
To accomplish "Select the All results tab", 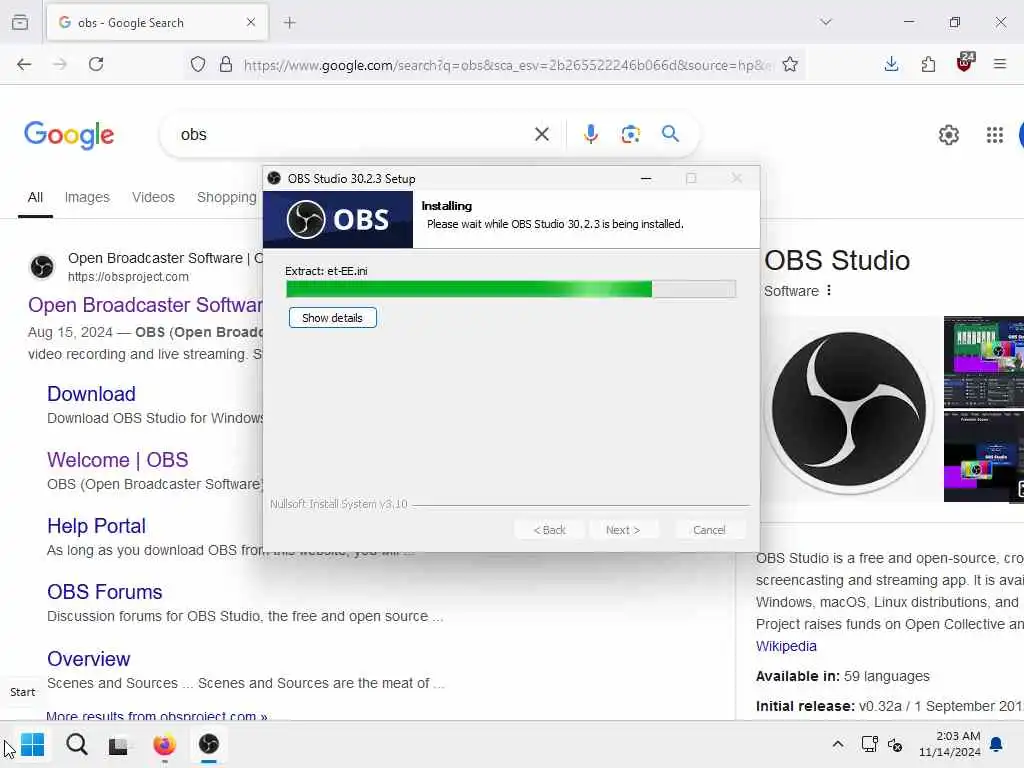I will tap(35, 197).
